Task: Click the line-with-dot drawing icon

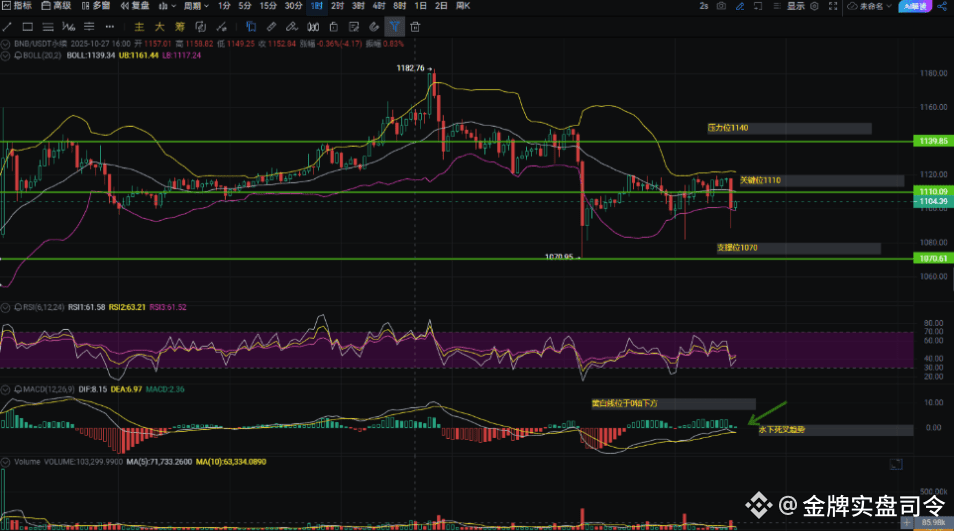Action: 221,27
